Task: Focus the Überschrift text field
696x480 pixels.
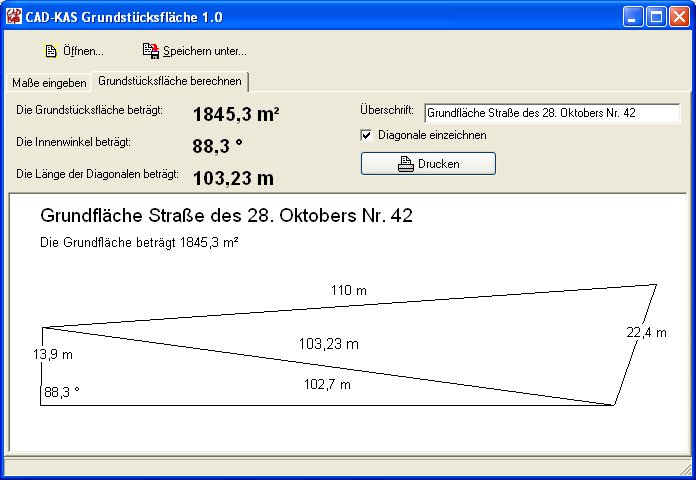Action: [552, 113]
